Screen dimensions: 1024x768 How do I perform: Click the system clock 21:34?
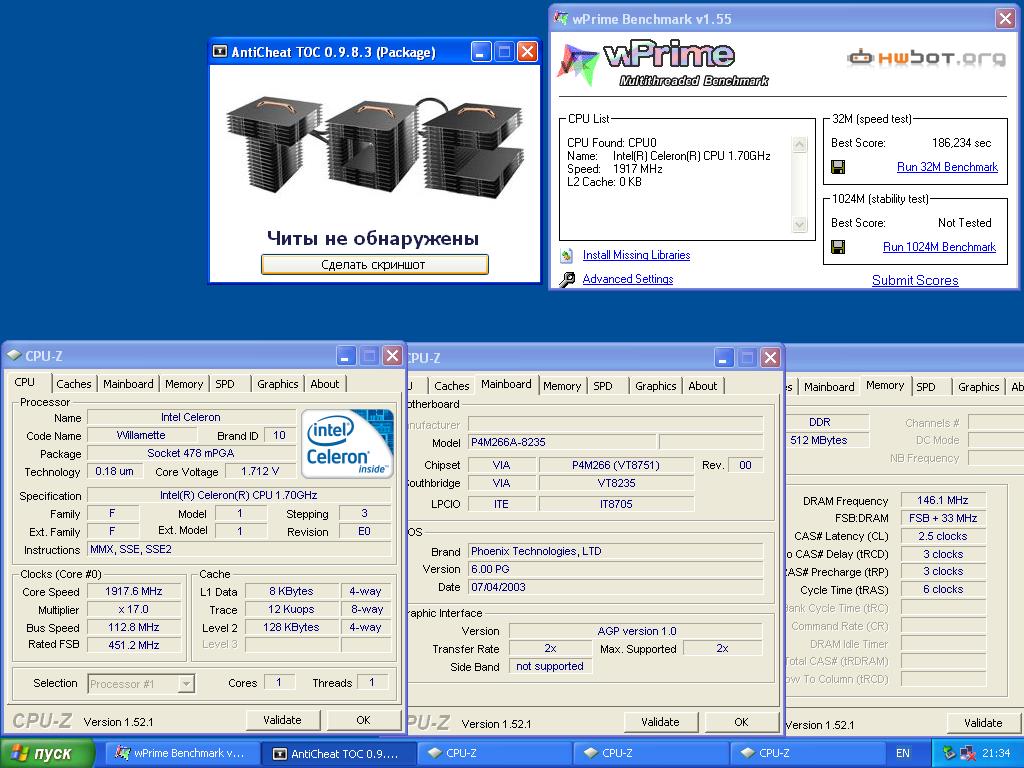995,753
